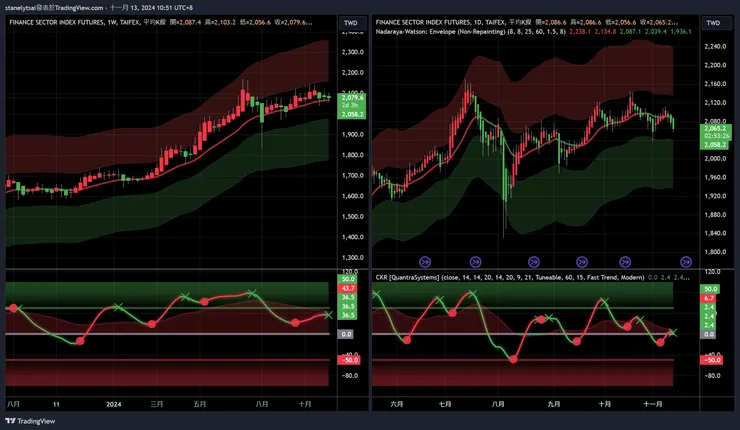Click the 1,936.1 green value in Nadaraya-Watson legend
This screenshot has width=740, height=430.
coord(681,32)
